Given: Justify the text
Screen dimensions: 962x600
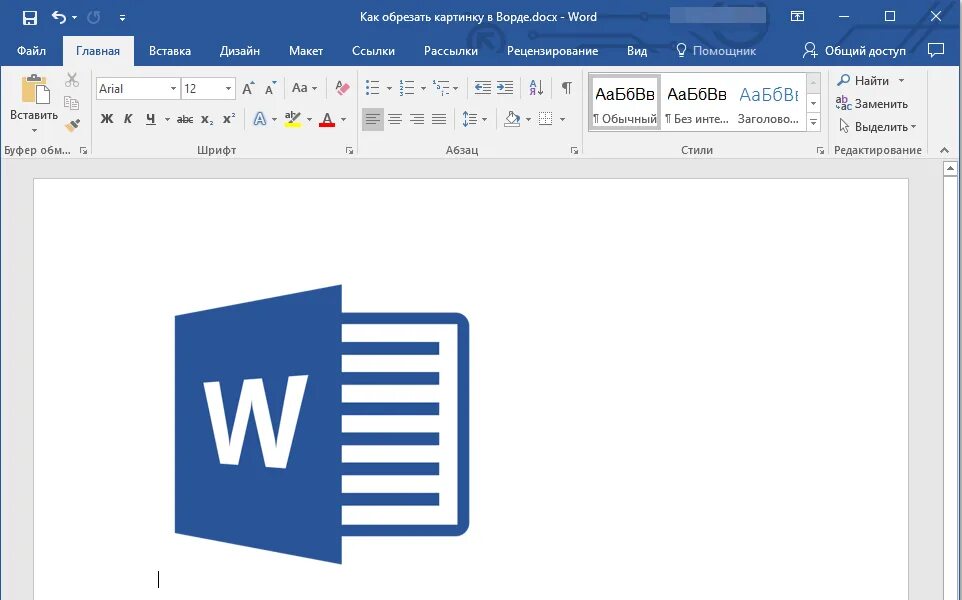Looking at the screenshot, I should (x=439, y=119).
